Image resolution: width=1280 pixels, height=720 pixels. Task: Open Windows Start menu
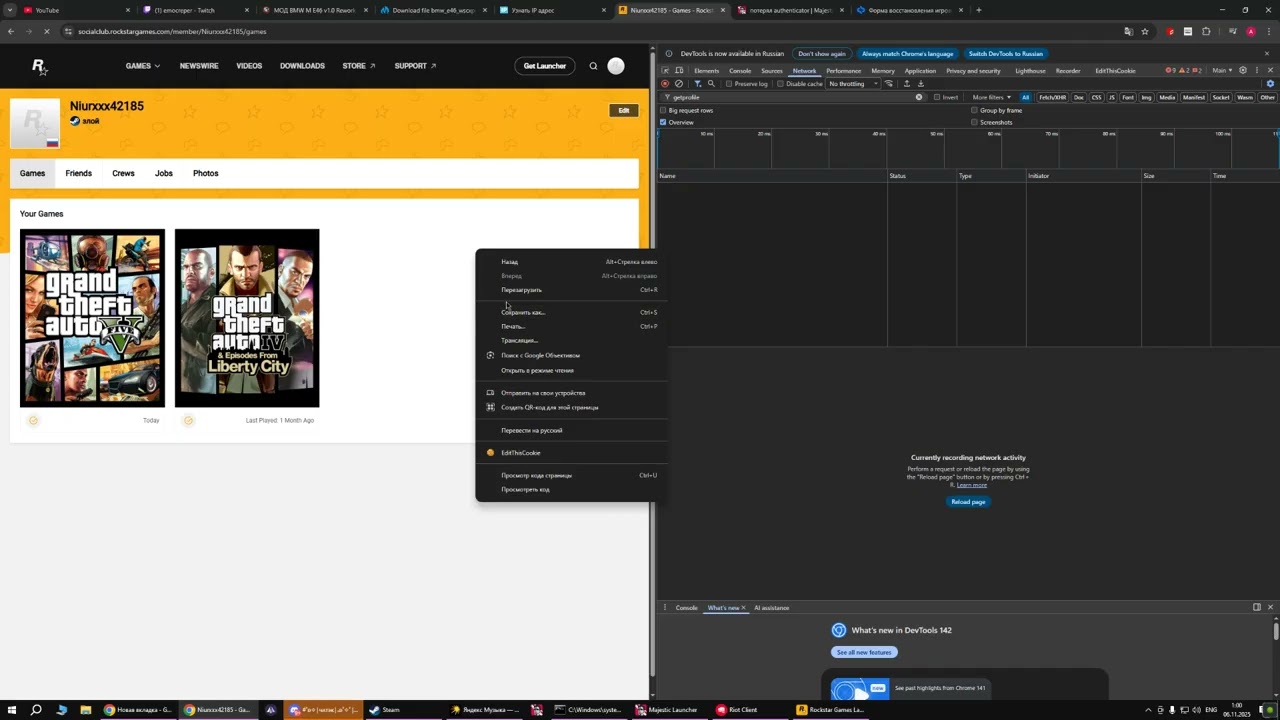[11, 710]
